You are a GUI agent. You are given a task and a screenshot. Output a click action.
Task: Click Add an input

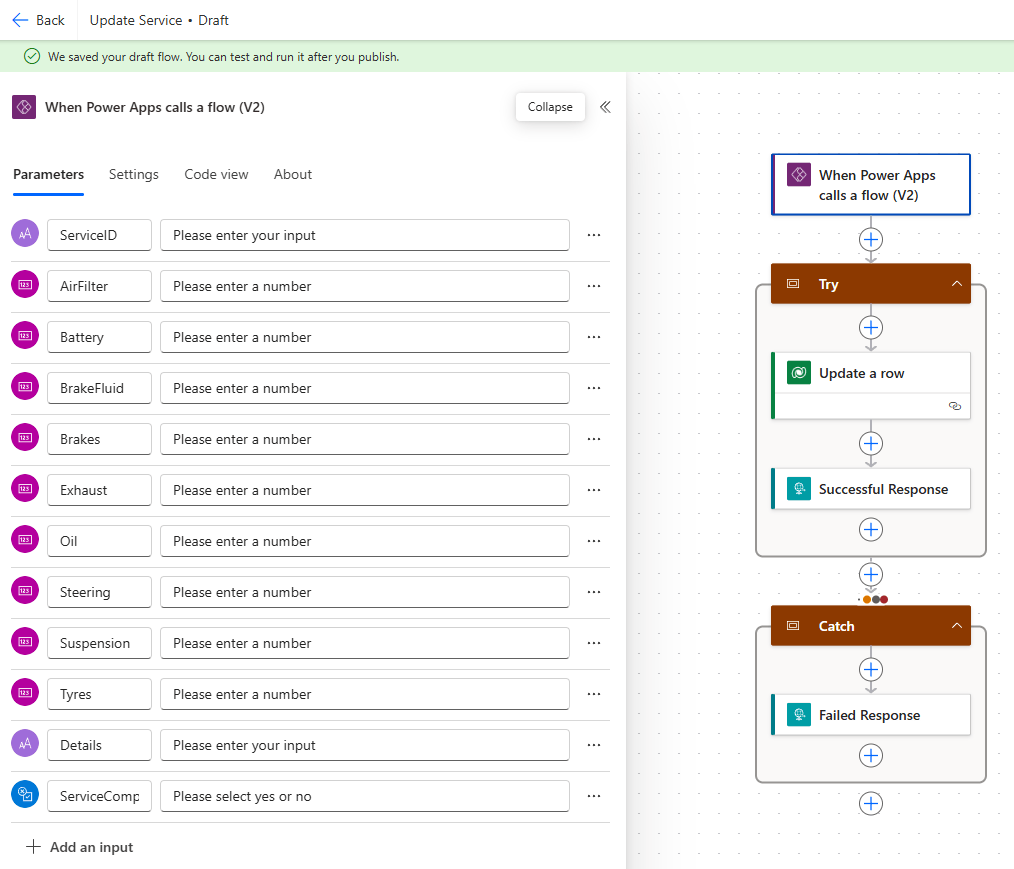pyautogui.click(x=79, y=847)
